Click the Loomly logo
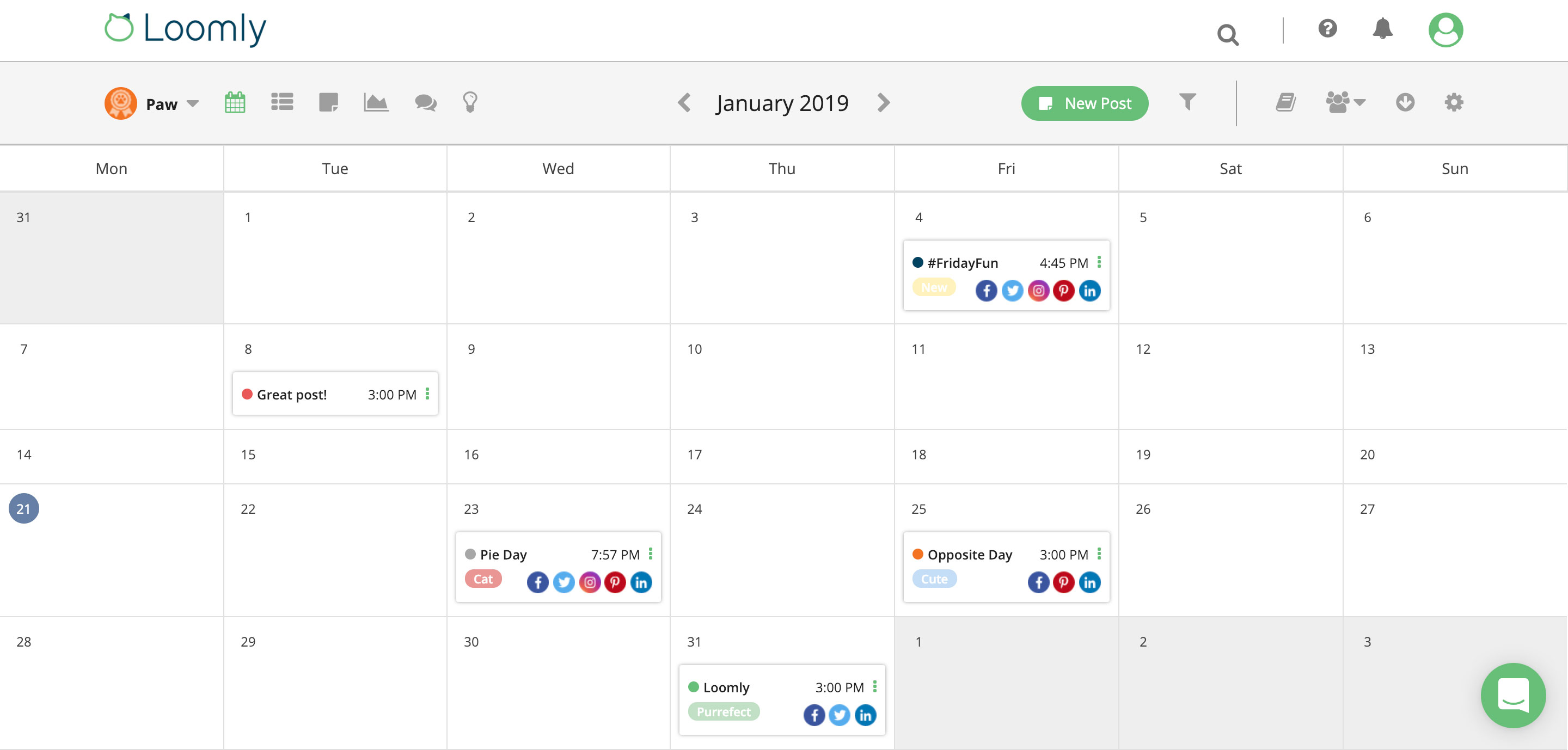This screenshot has height=750, width=1568. pos(184,27)
